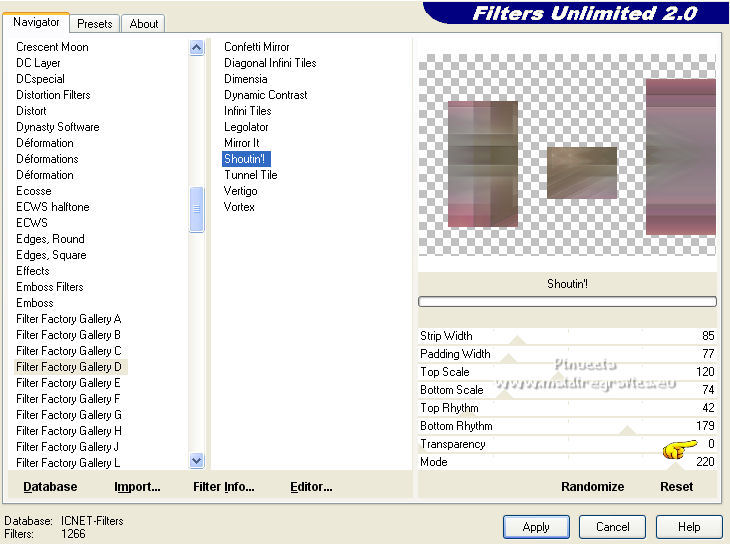Select Filter Factory Gallery G
This screenshot has width=730, height=544.
click(x=69, y=415)
